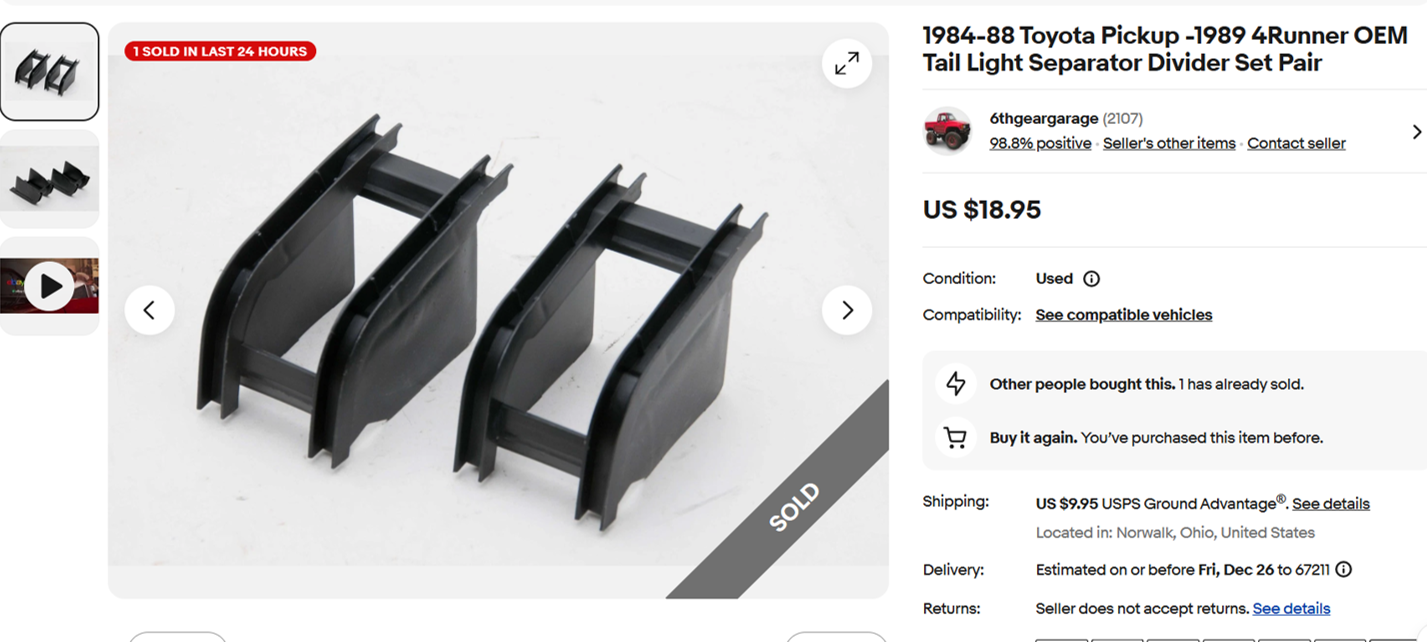
Task: Open the Condition info icon
Action: coord(1092,279)
